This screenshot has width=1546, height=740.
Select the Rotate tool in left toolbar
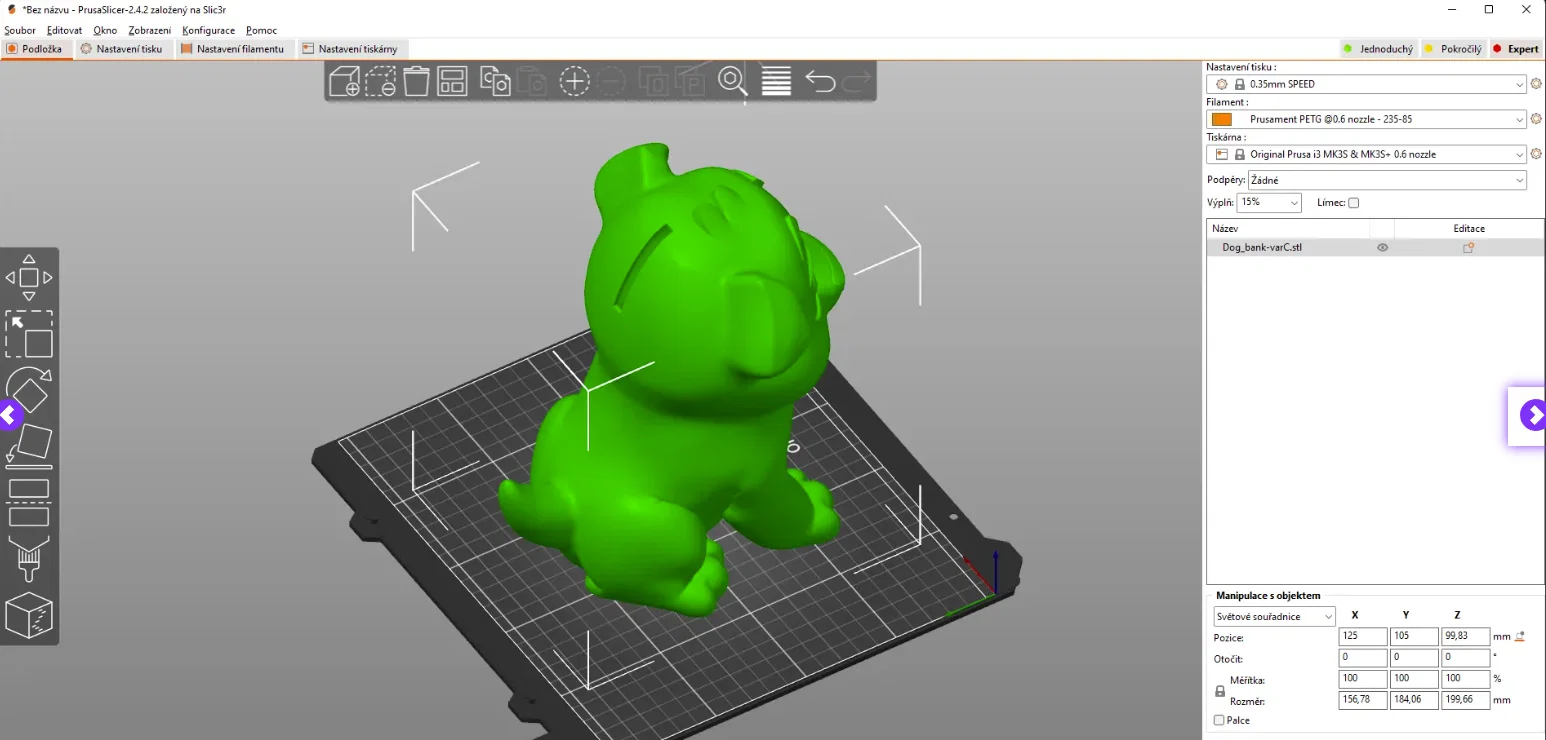point(29,390)
